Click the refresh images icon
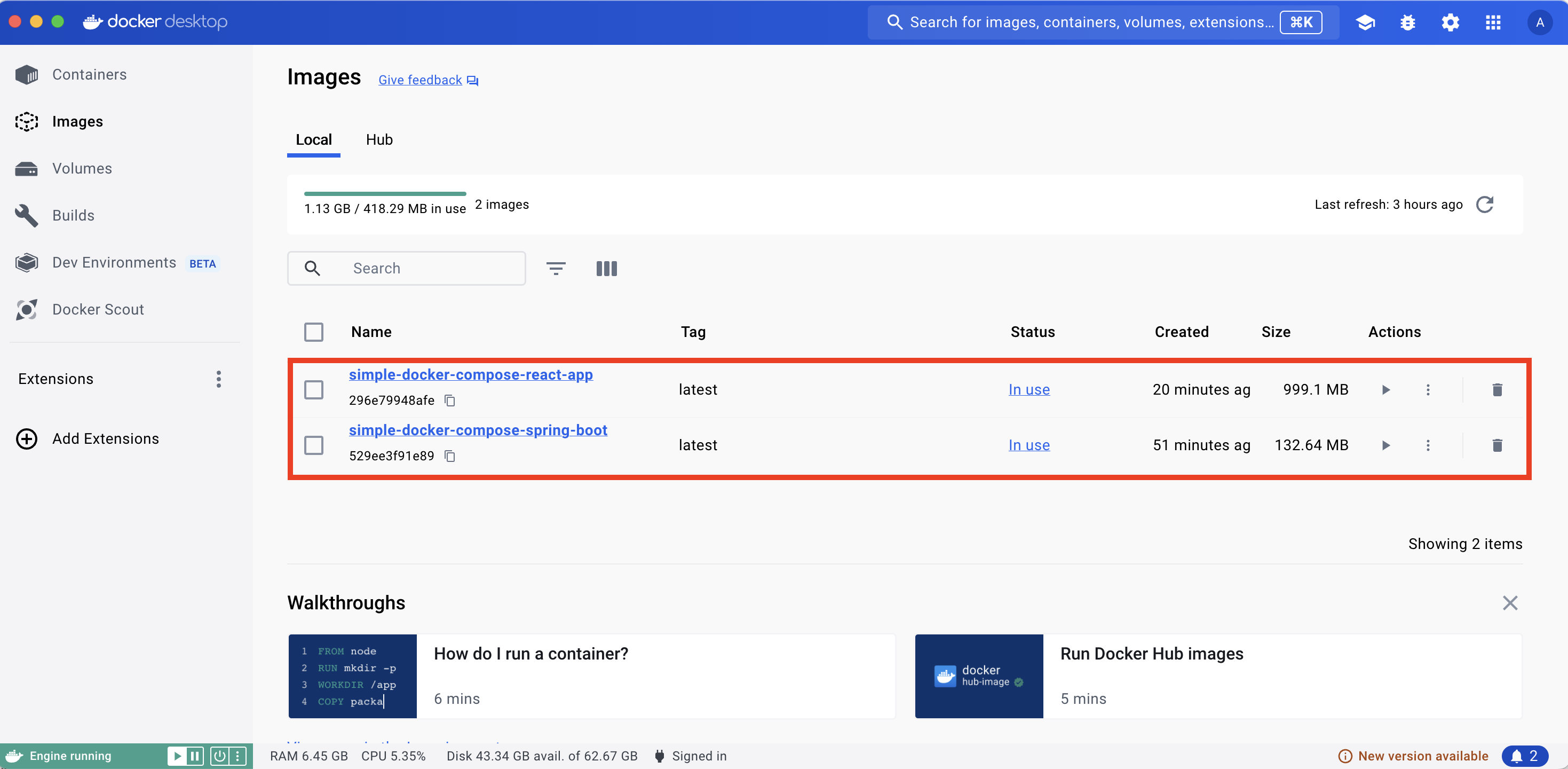Image resolution: width=1568 pixels, height=769 pixels. [x=1484, y=205]
